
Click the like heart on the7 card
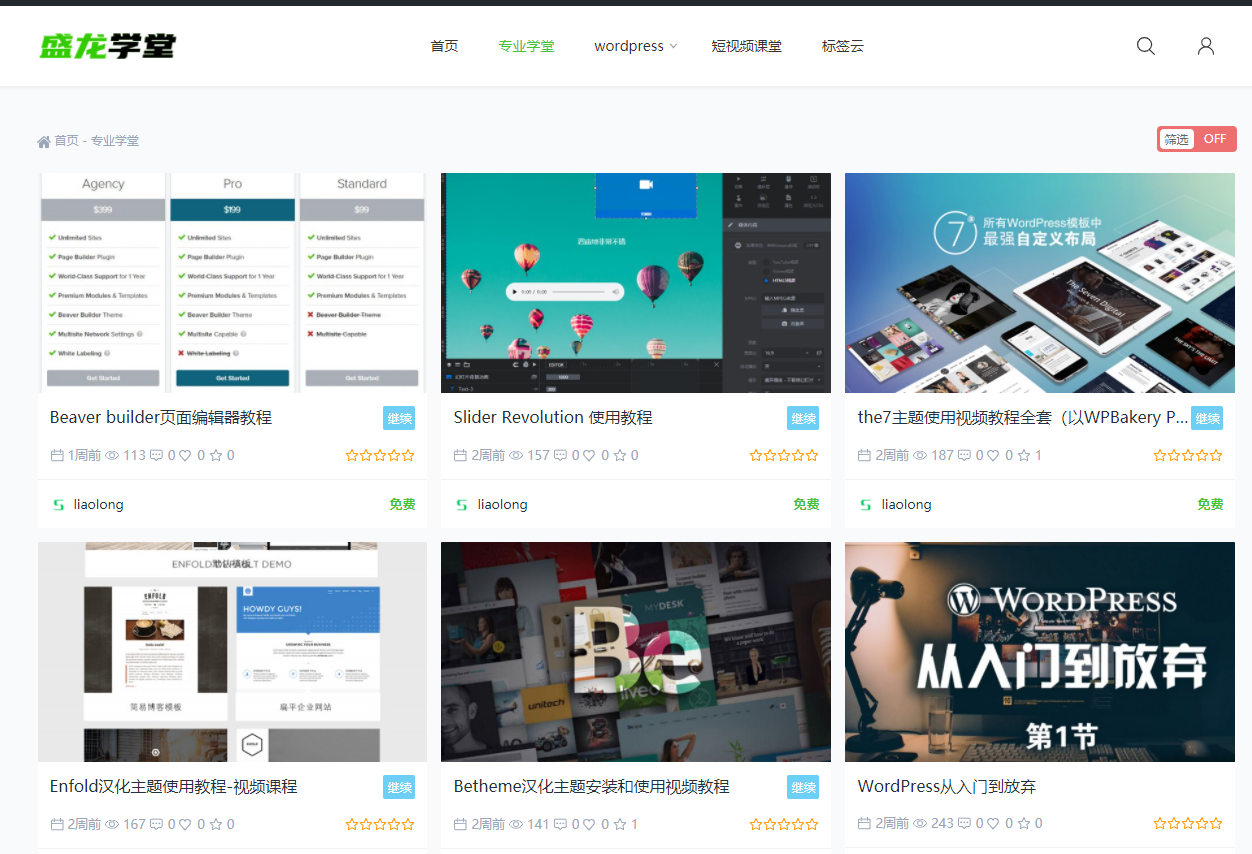[993, 455]
